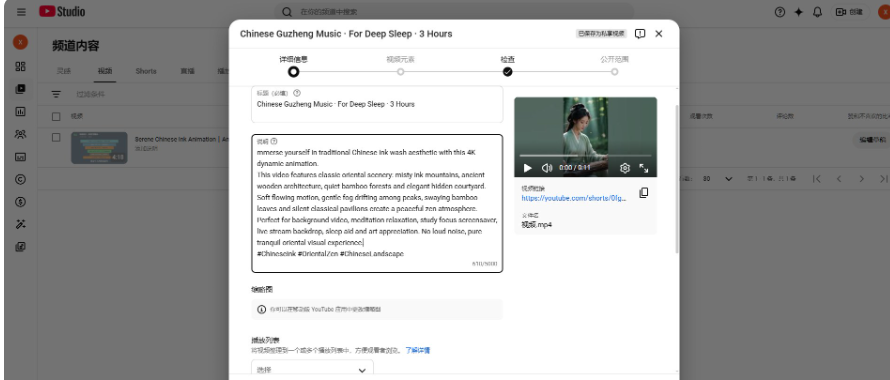Click the search magnifier icon
Viewport: 890px width, 380px height.
[x=287, y=11]
